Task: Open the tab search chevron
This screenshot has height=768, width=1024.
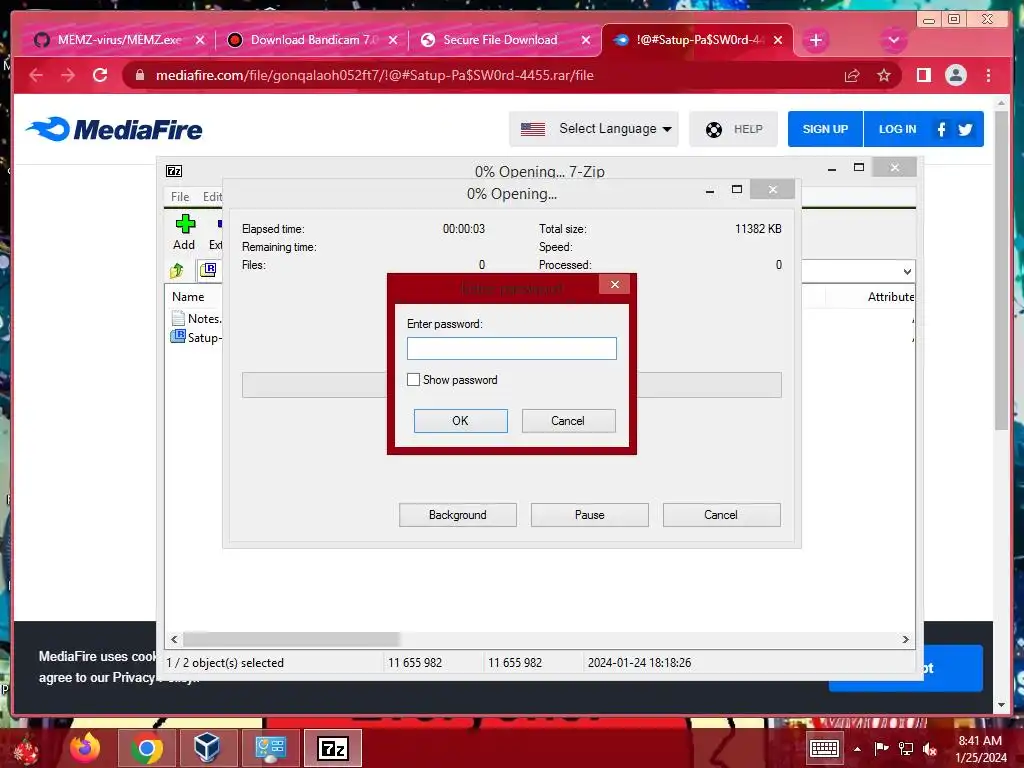Action: [893, 40]
